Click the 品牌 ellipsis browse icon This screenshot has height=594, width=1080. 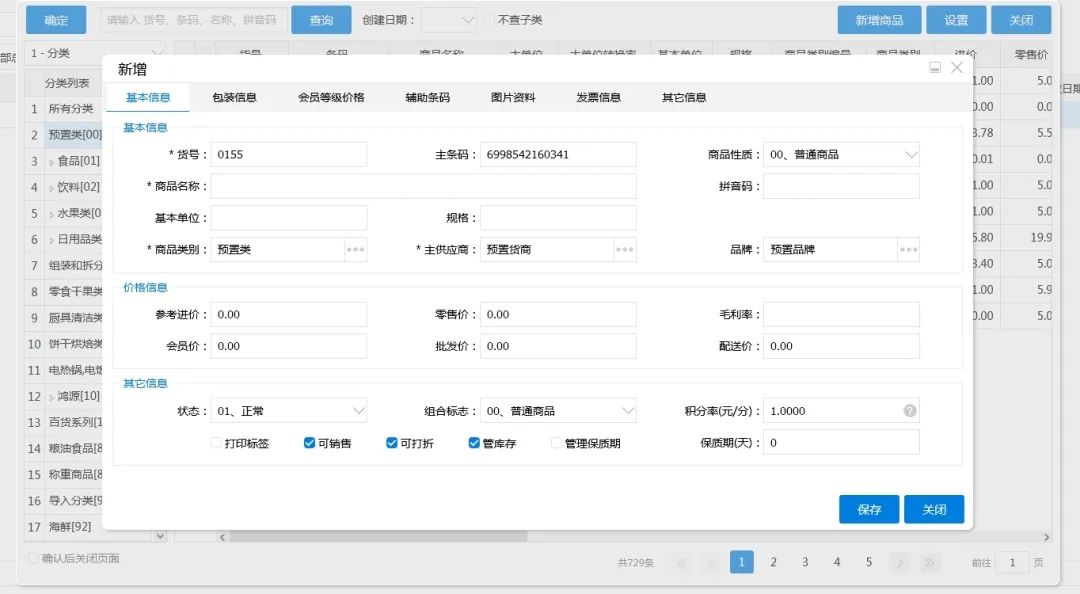(908, 249)
